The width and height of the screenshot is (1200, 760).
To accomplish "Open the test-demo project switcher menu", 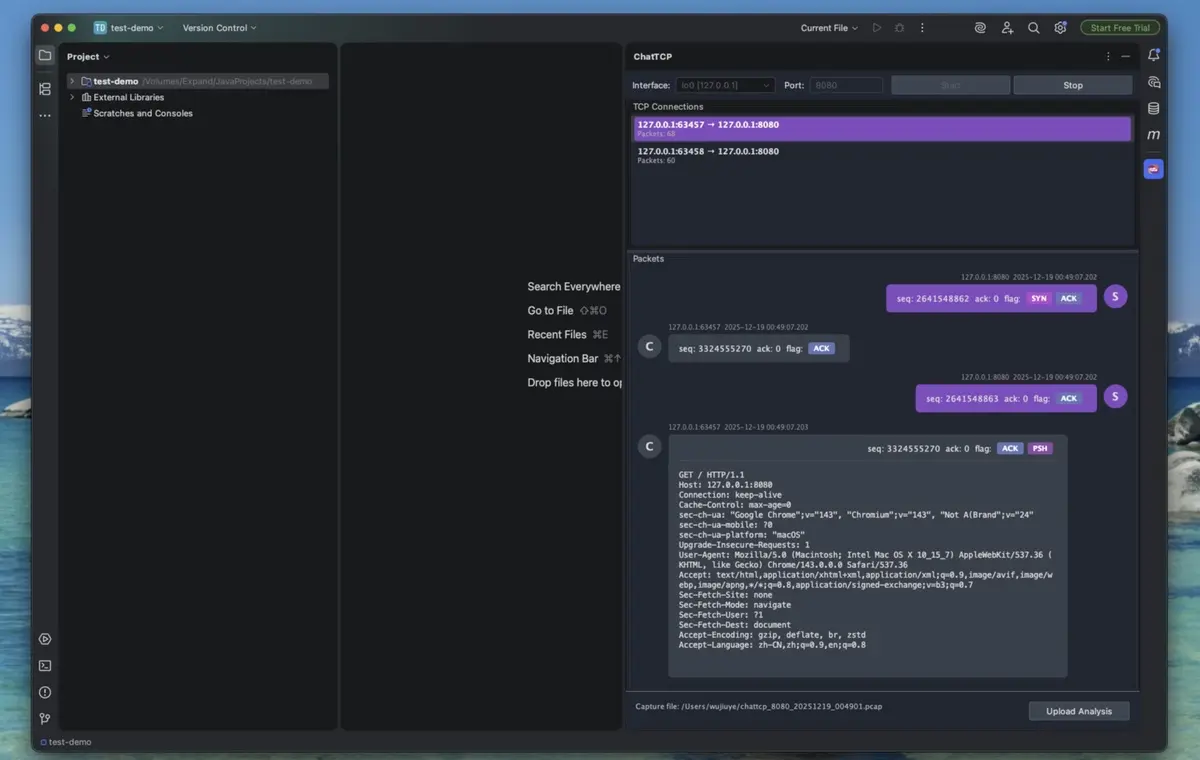I will click(x=129, y=27).
